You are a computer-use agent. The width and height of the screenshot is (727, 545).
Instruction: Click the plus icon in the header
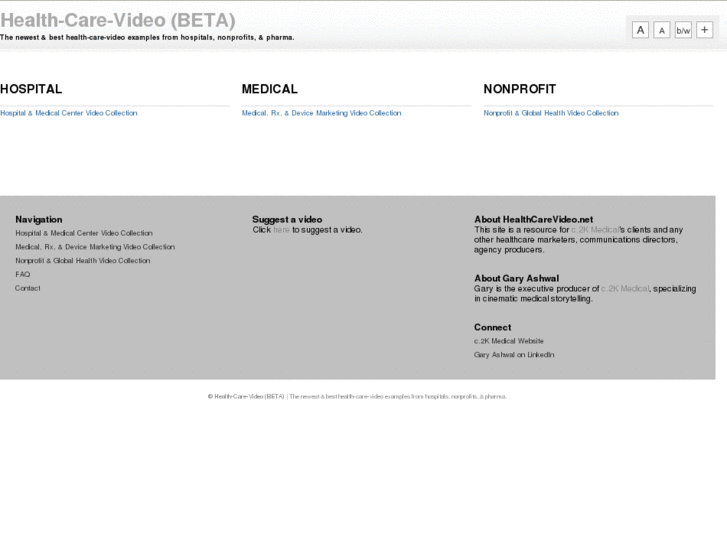point(704,30)
